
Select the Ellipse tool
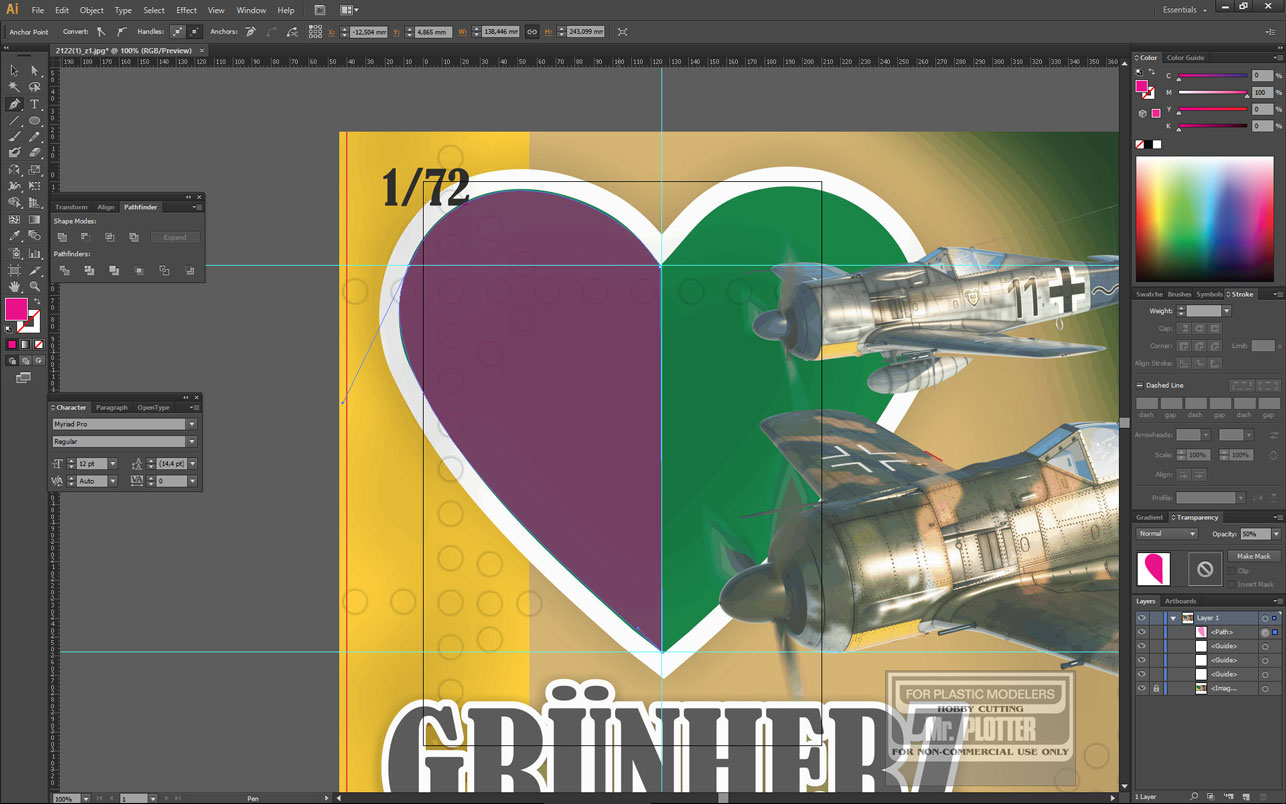click(x=34, y=121)
